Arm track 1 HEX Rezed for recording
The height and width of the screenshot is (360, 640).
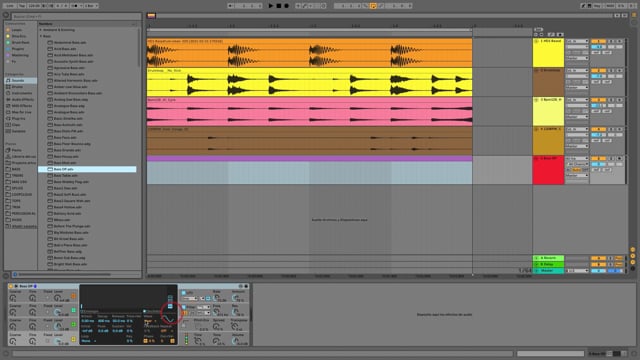(x=620, y=41)
